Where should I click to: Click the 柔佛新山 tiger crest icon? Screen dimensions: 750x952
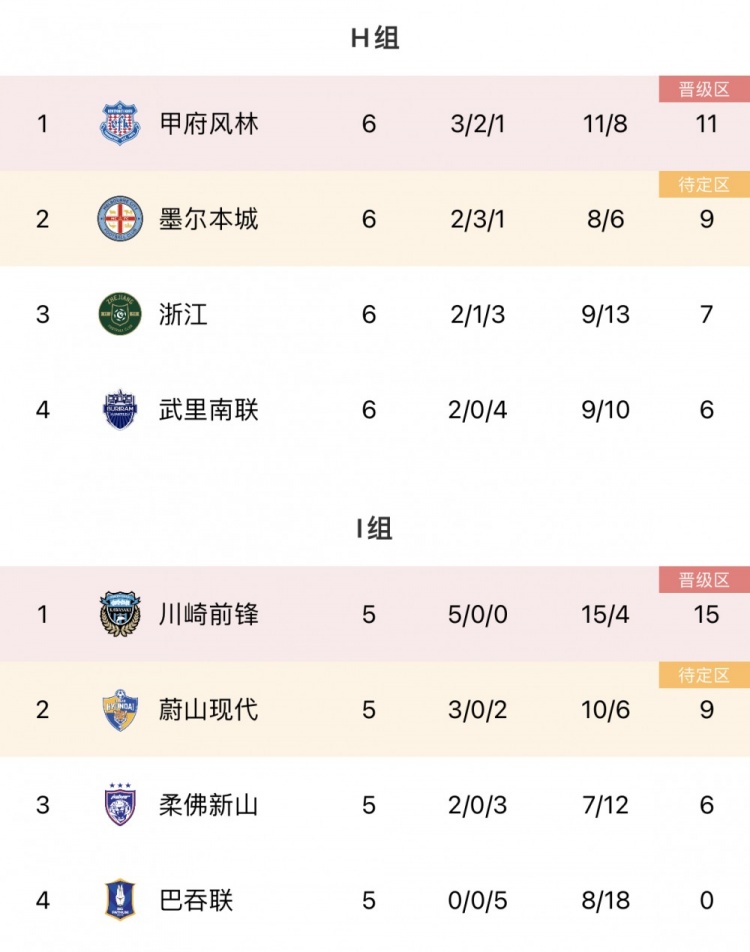point(120,805)
